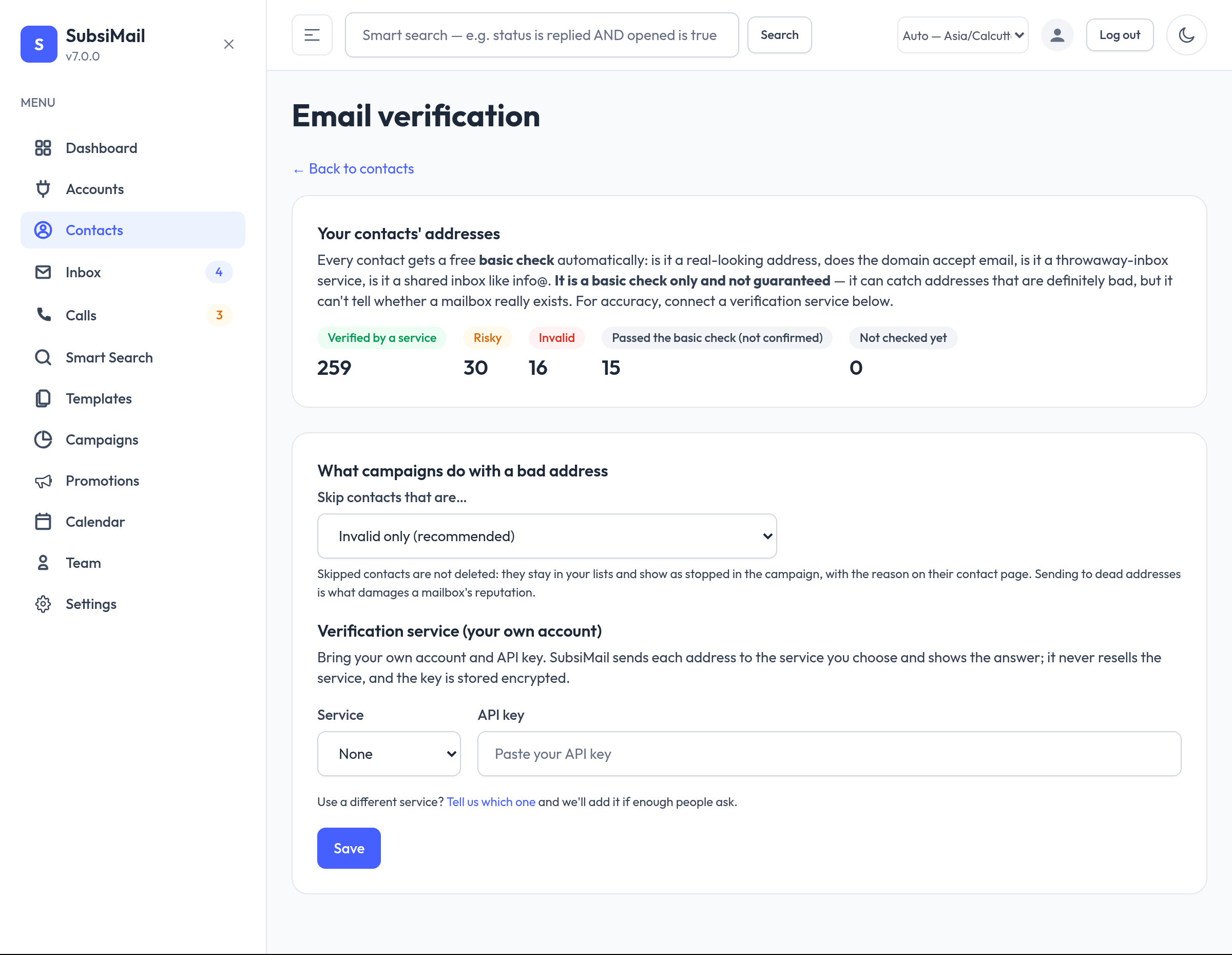Click the Inbox envelope icon

(43, 272)
